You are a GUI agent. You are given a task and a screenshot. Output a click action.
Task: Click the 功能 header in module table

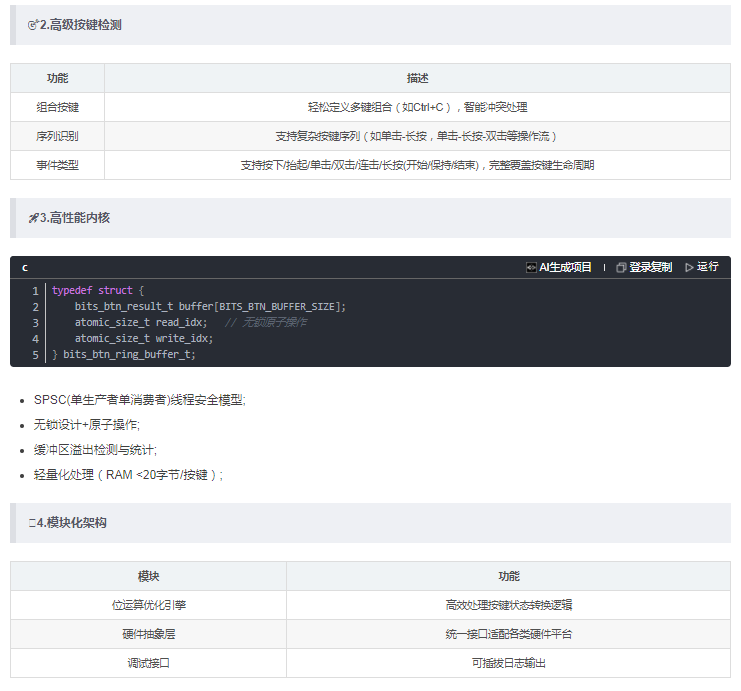(508, 576)
